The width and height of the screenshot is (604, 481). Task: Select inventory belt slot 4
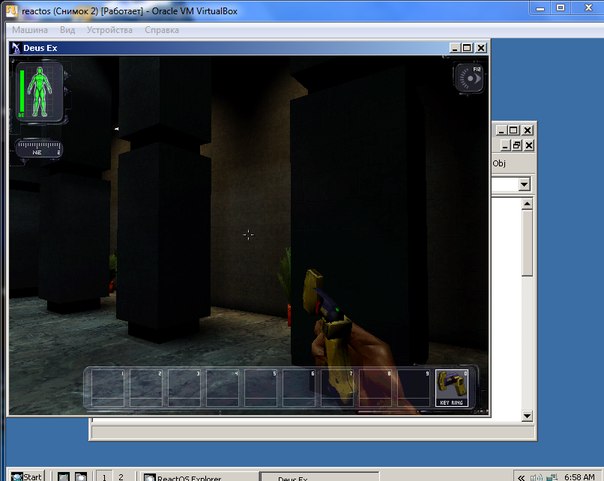222,387
